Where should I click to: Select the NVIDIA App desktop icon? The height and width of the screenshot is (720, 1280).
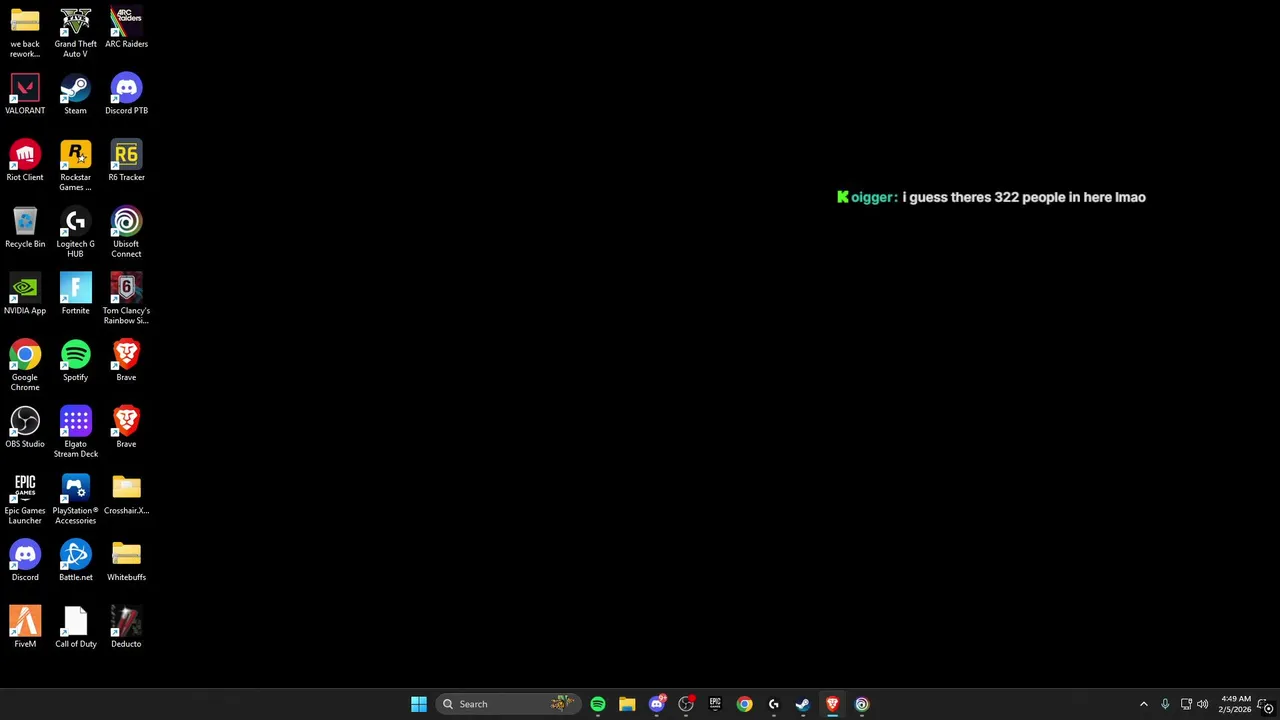pyautogui.click(x=25, y=295)
